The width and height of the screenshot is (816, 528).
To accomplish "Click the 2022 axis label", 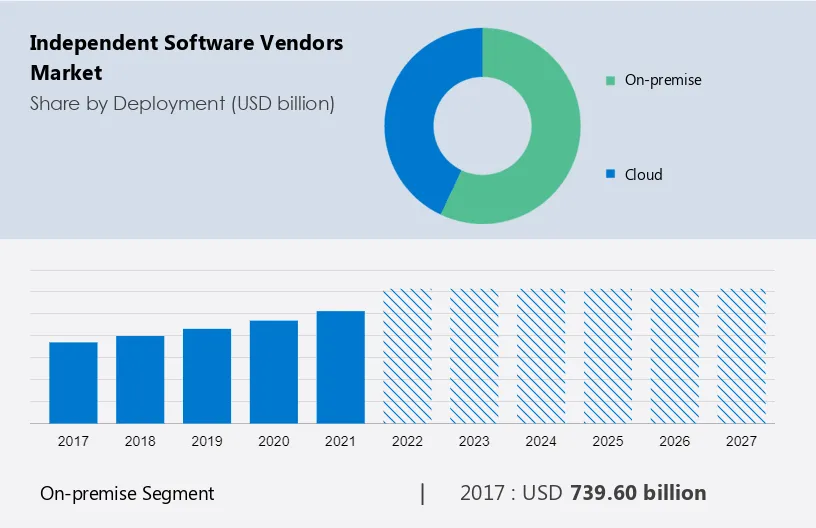I will (407, 441).
